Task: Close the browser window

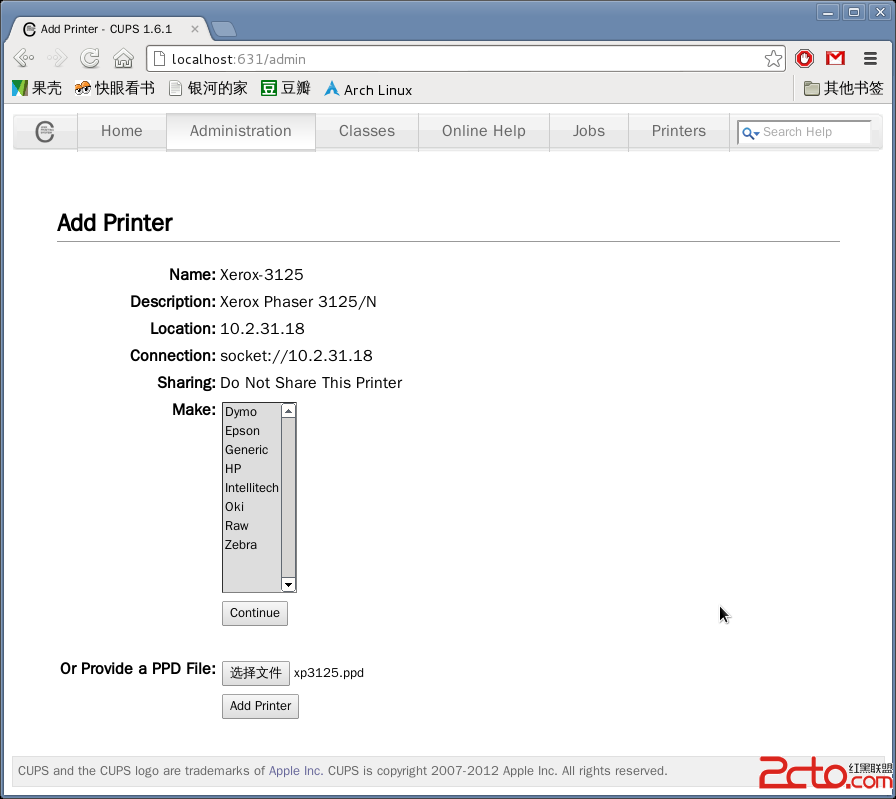Action: [x=880, y=12]
